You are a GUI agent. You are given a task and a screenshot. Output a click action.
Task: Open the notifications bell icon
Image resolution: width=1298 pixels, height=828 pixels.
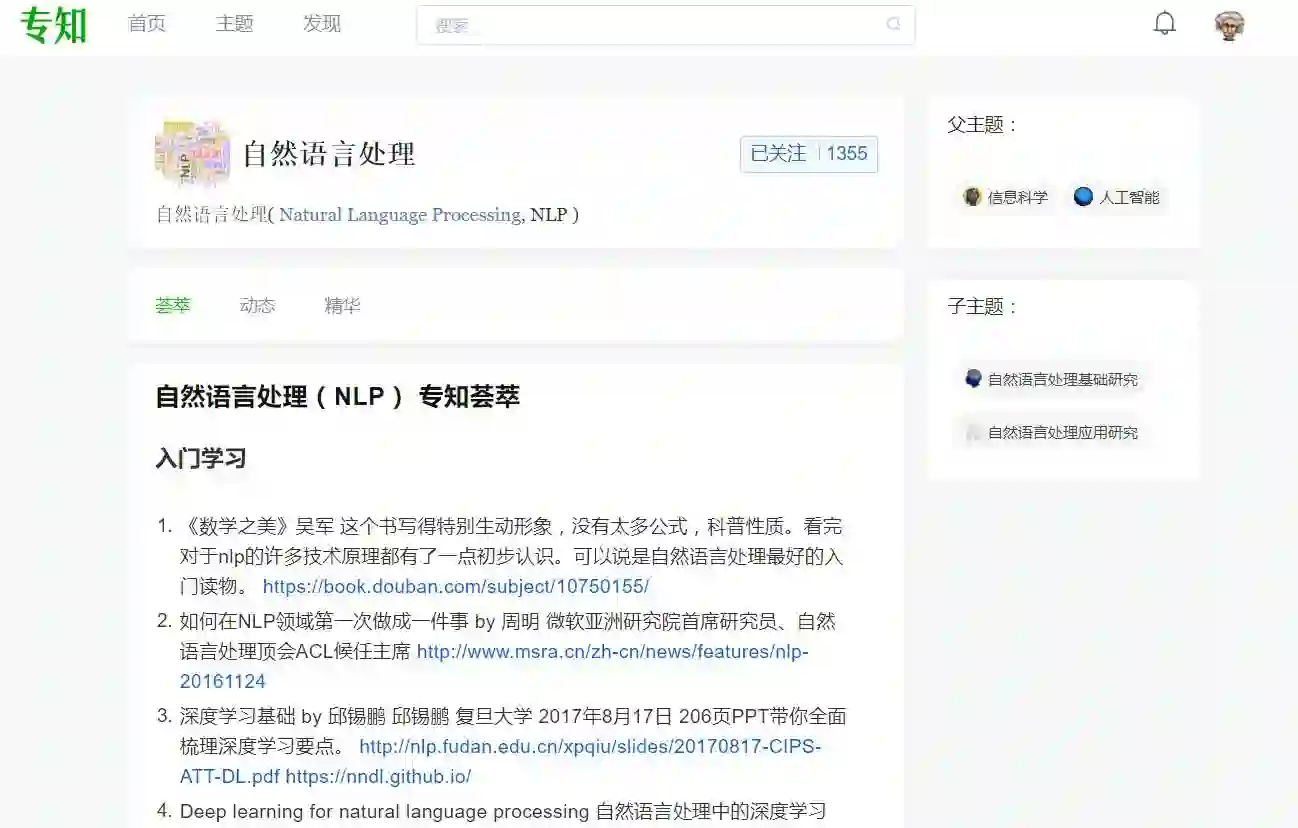tap(1164, 24)
